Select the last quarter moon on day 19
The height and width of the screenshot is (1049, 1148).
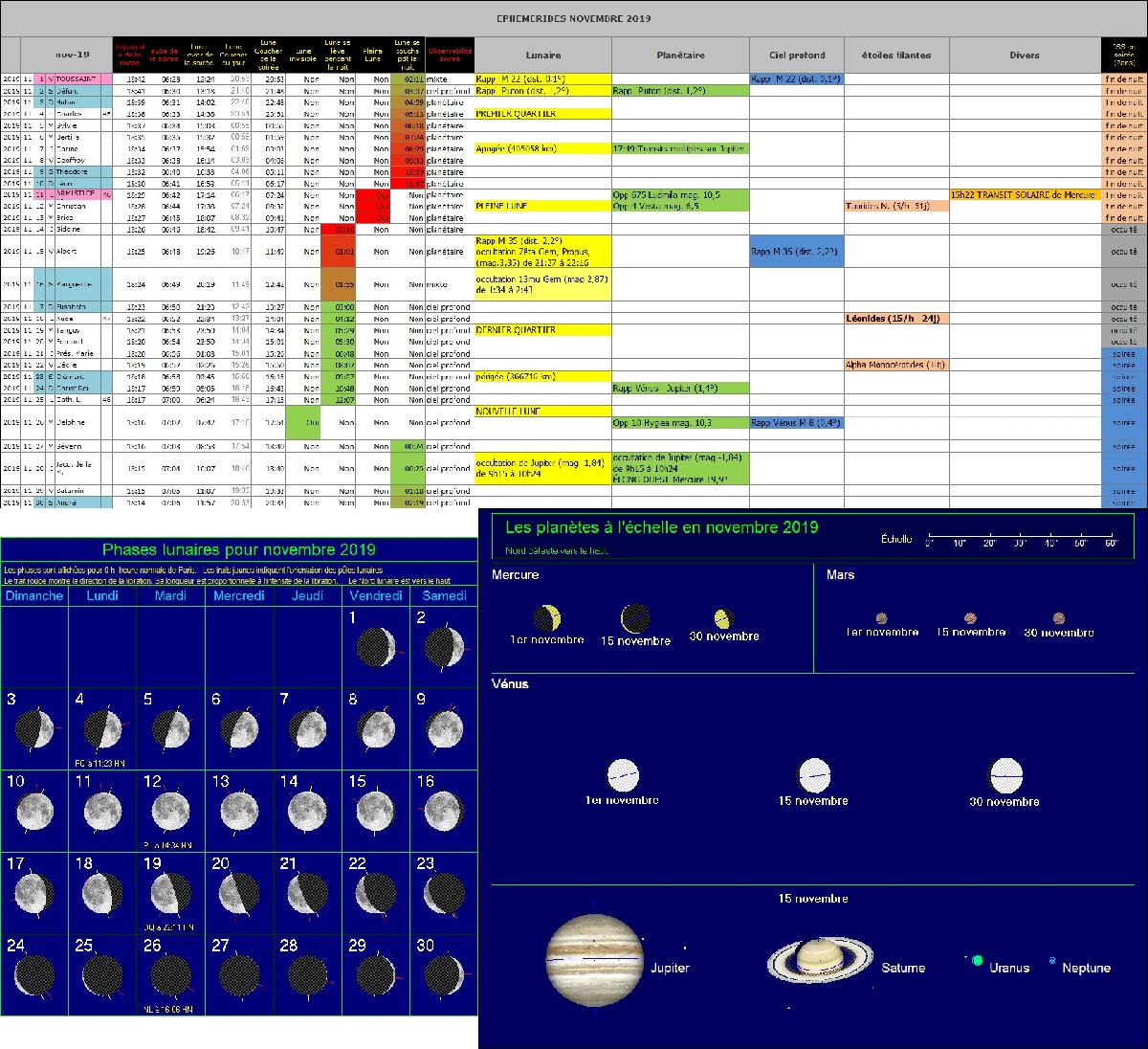pos(170,892)
